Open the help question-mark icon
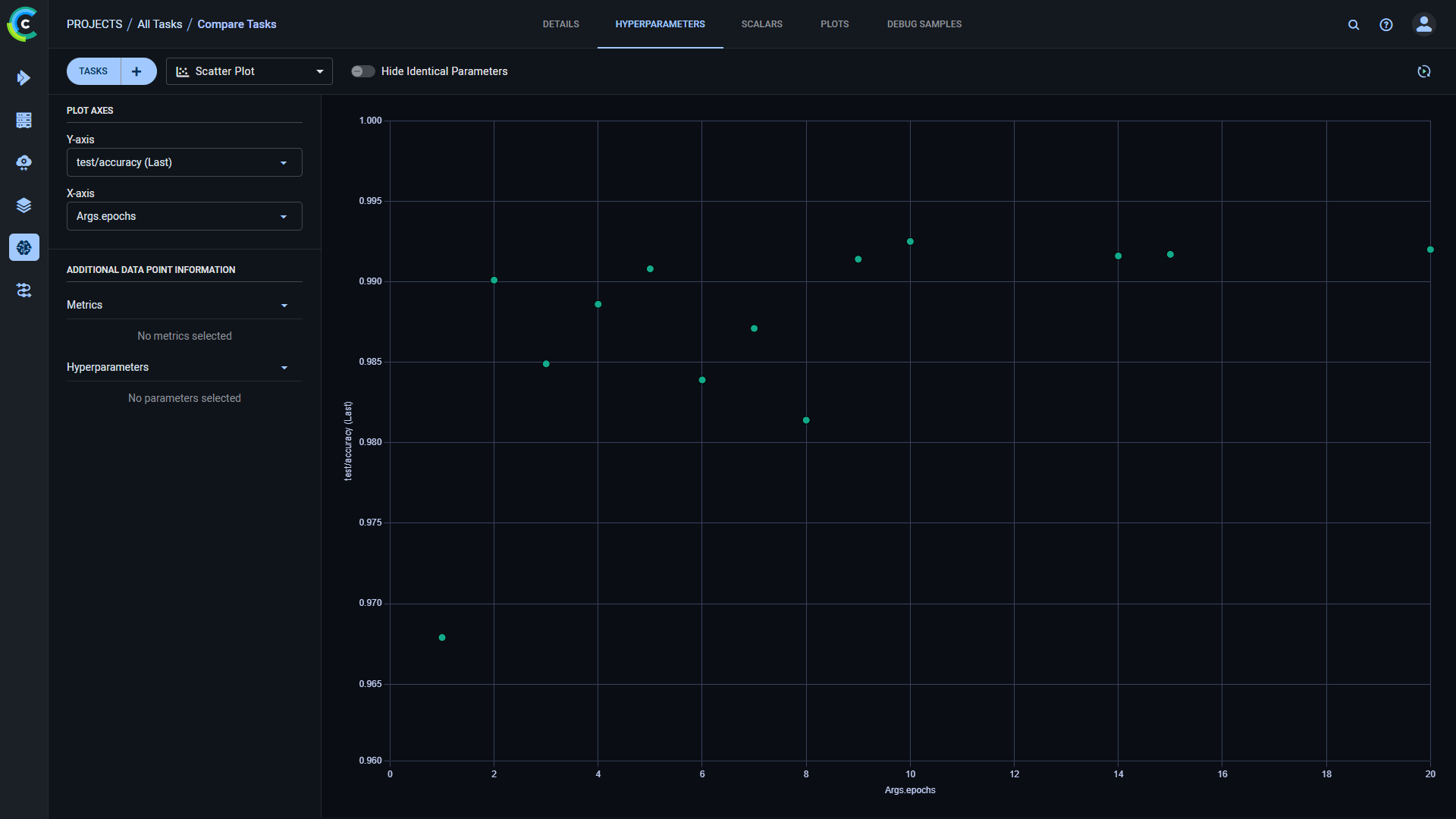Image resolution: width=1456 pixels, height=819 pixels. coord(1386,24)
